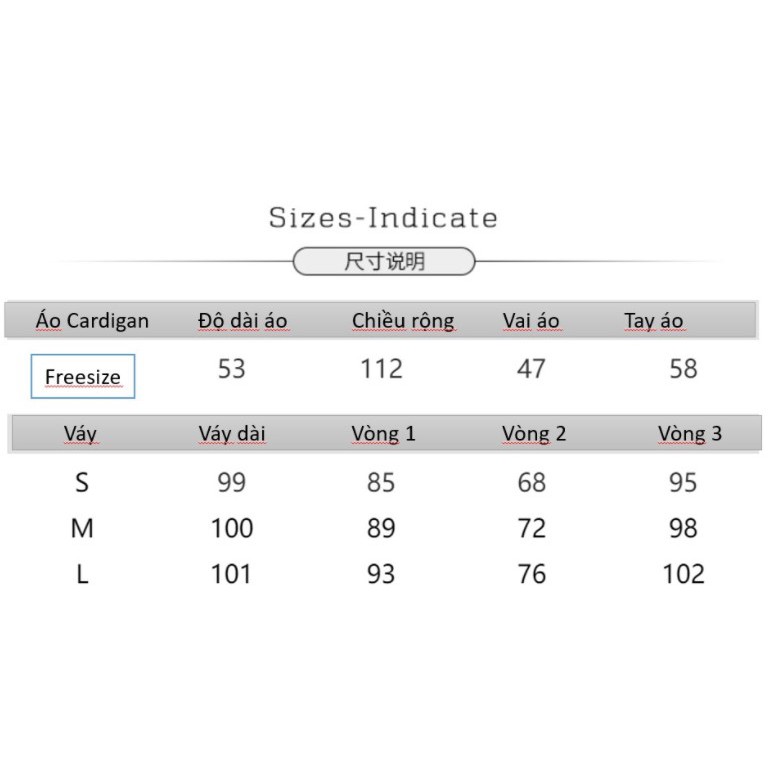Image resolution: width=783 pixels, height=783 pixels.
Task: Select the Vòng 2 column header
Action: click(x=534, y=434)
